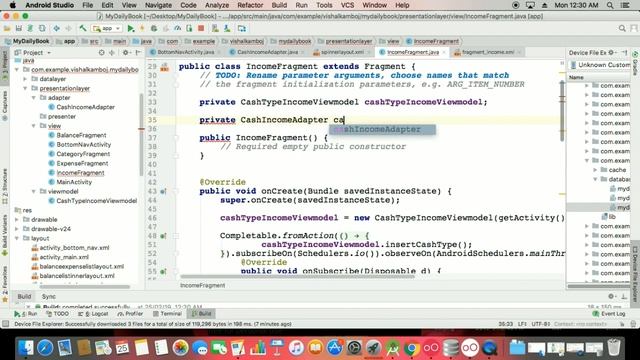Click the editor vertical scrollbar
640x360 pixels.
tap(562, 110)
